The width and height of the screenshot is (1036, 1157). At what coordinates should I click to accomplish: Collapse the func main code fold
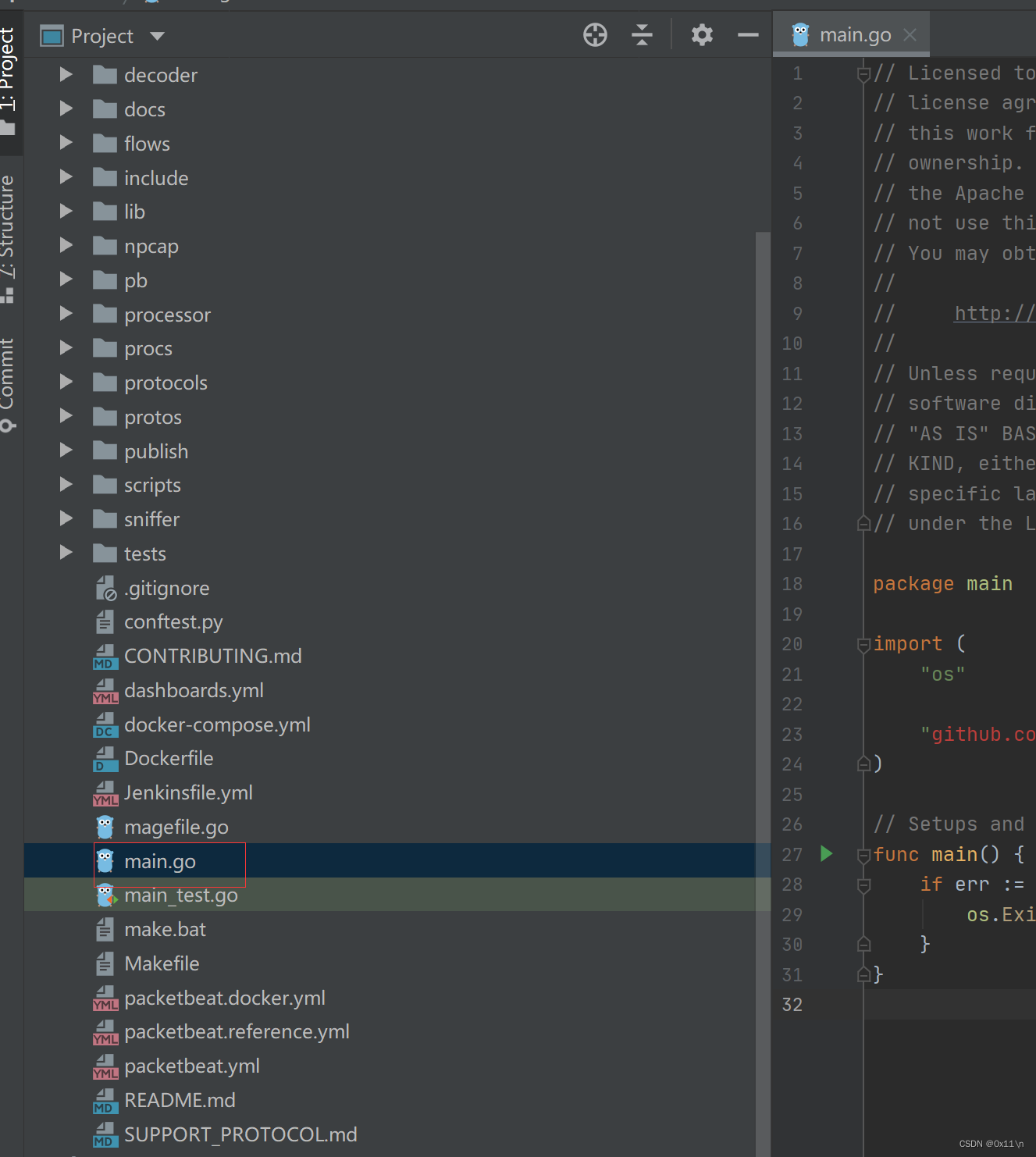[863, 854]
